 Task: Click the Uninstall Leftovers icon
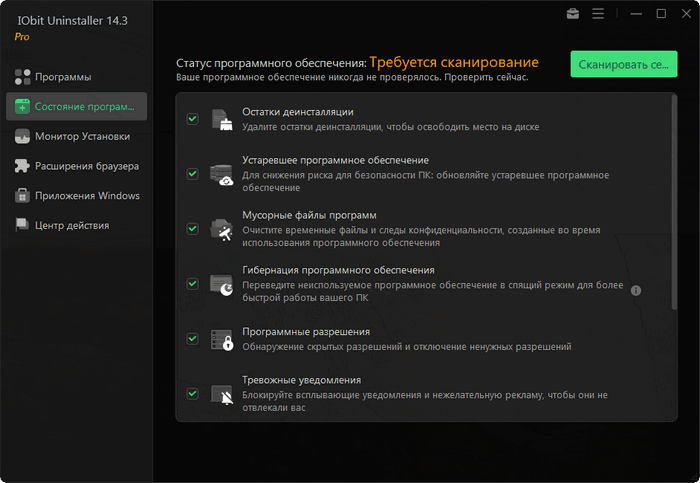(222, 120)
